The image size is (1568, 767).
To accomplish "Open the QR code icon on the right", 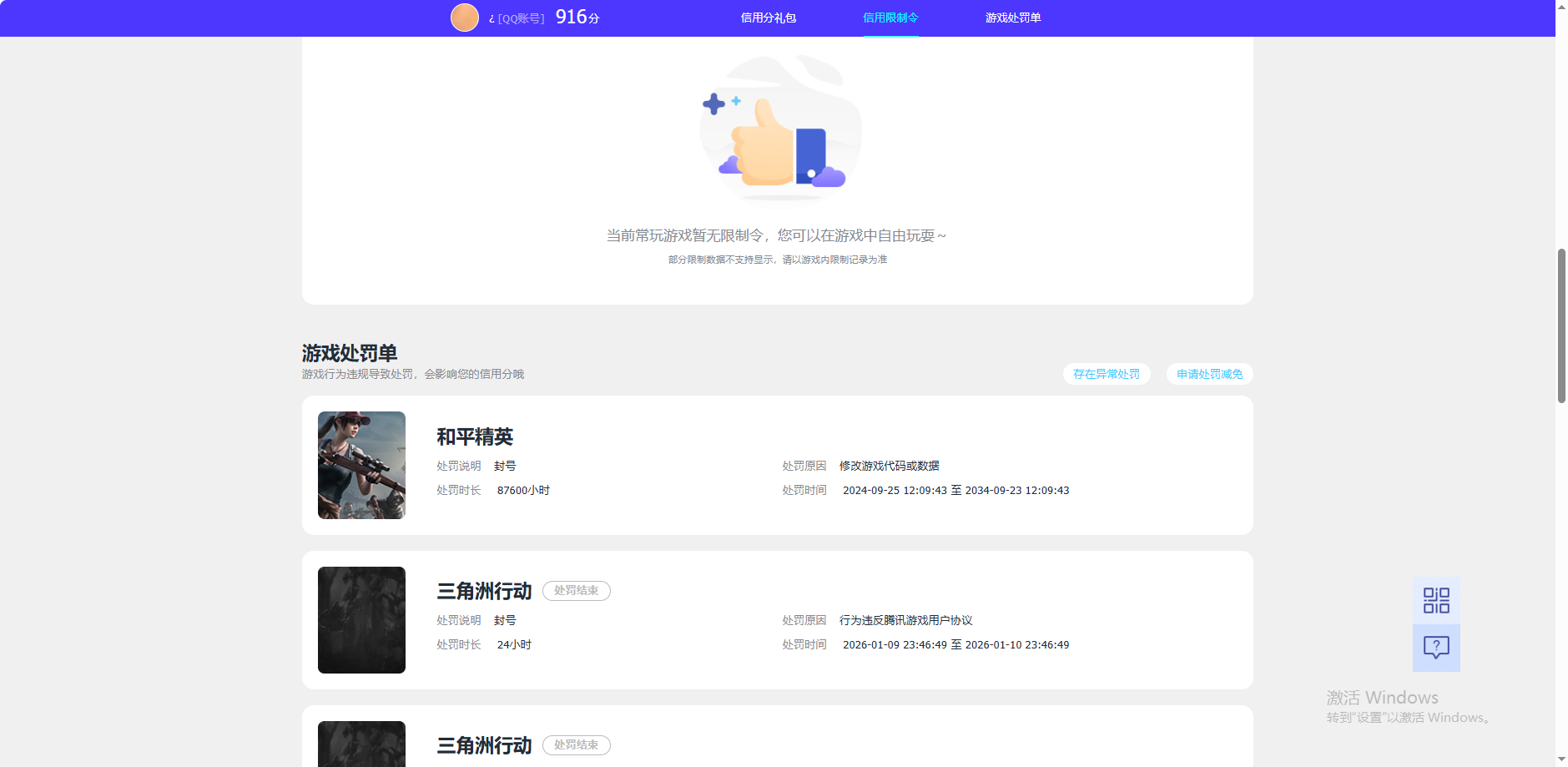I will tap(1436, 601).
